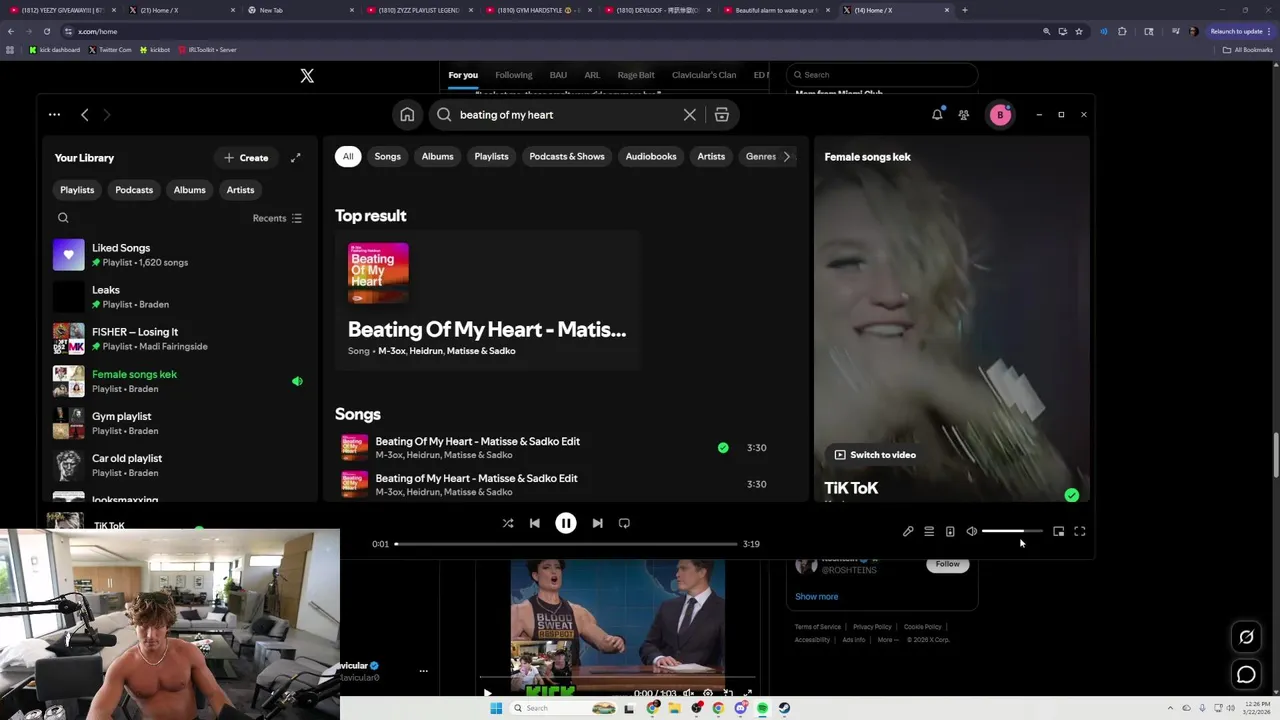1280x720 pixels.
Task: Filter Your Library by Artists
Action: click(240, 190)
